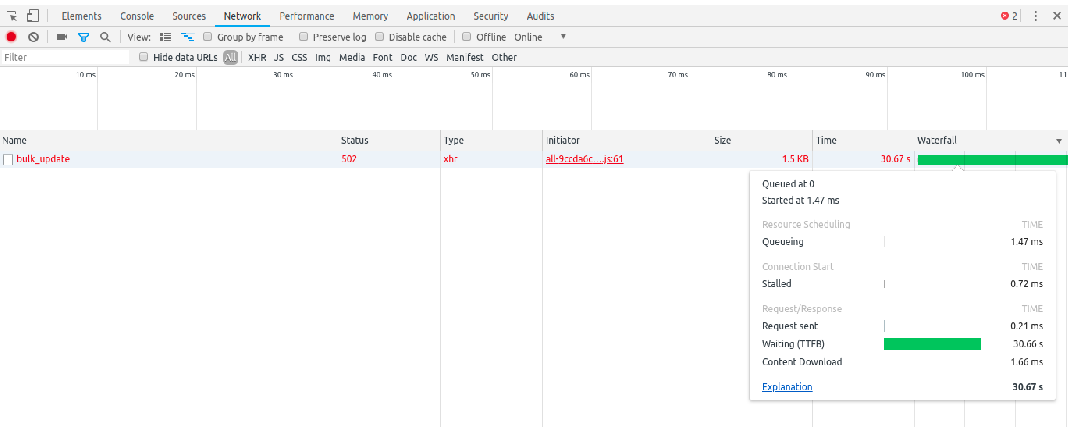The width and height of the screenshot is (1068, 427).
Task: Enable Preserve log checkbox
Action: point(304,37)
